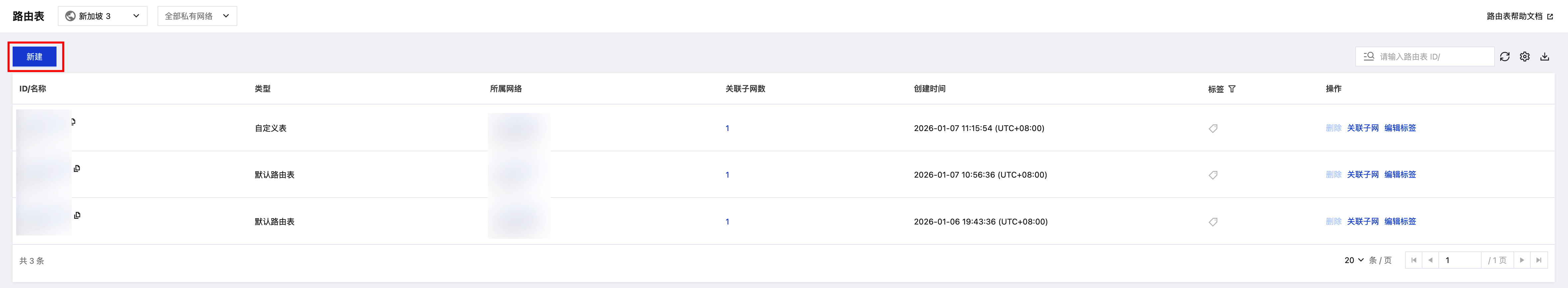Open the 新加坡 3 region dropdown

click(x=102, y=16)
